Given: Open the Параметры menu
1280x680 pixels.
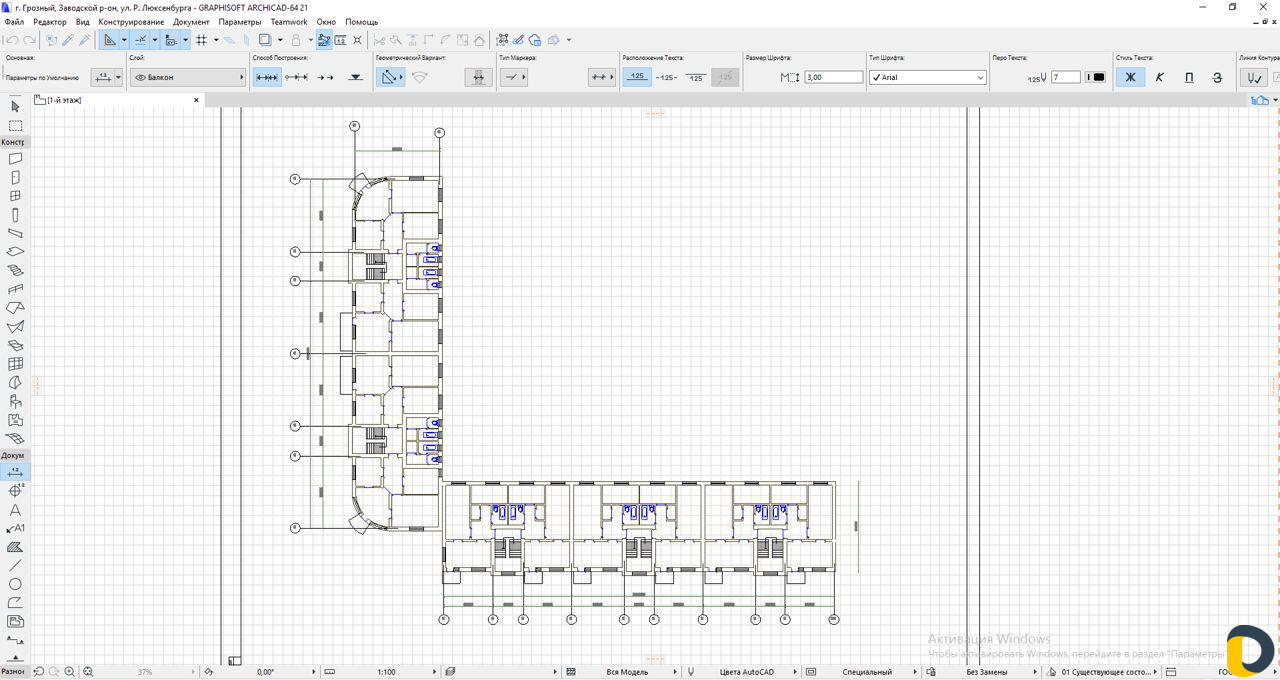Looking at the screenshot, I should pyautogui.click(x=240, y=21).
